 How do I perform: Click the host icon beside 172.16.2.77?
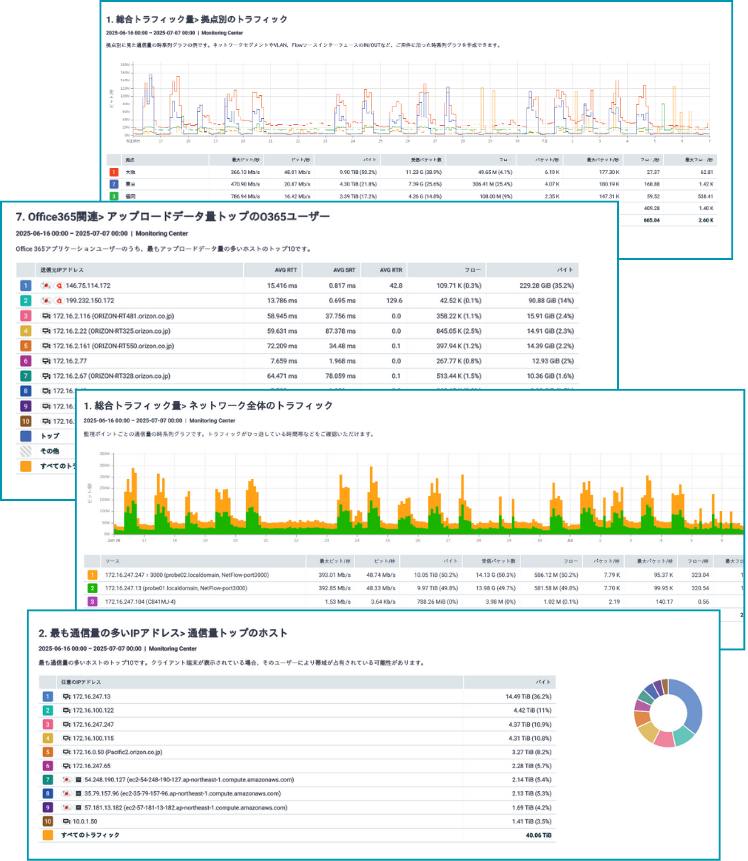[x=46, y=361]
